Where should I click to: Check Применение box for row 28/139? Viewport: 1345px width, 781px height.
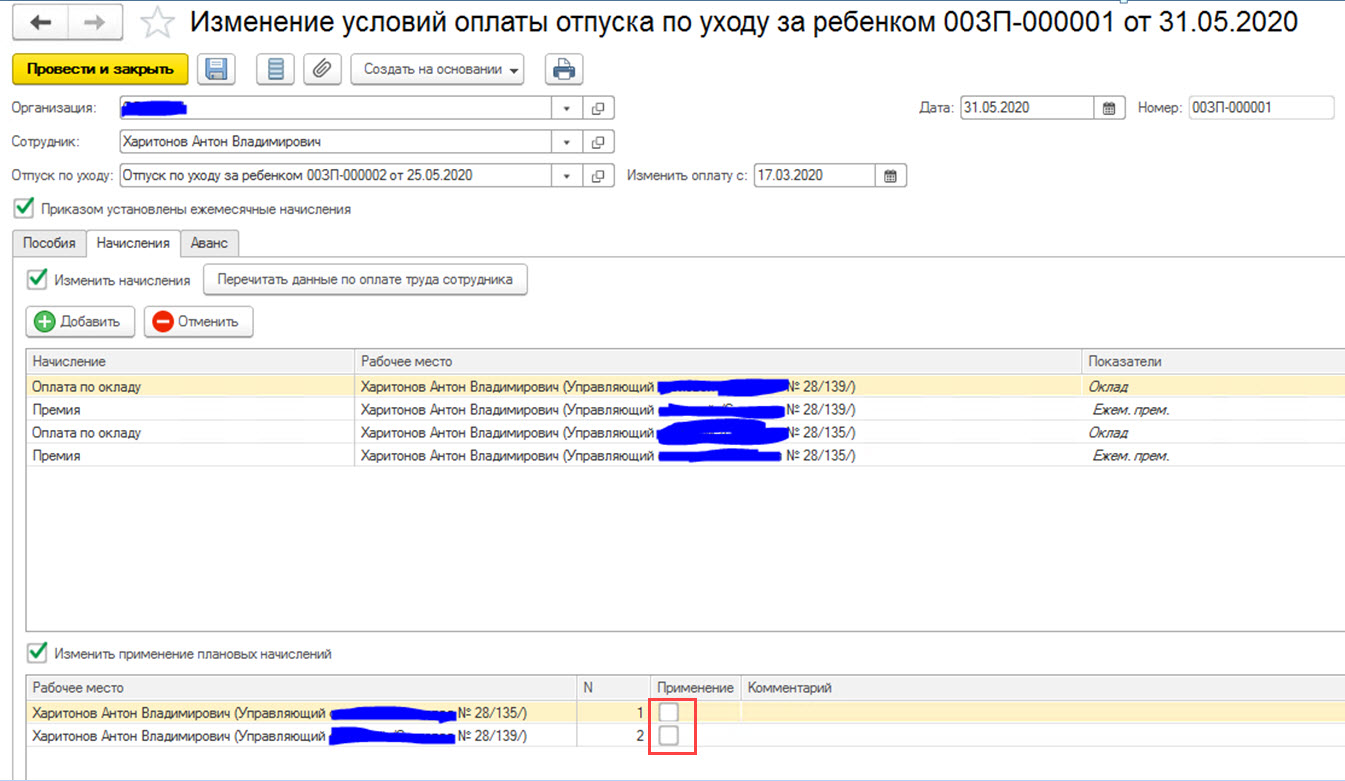[668, 736]
